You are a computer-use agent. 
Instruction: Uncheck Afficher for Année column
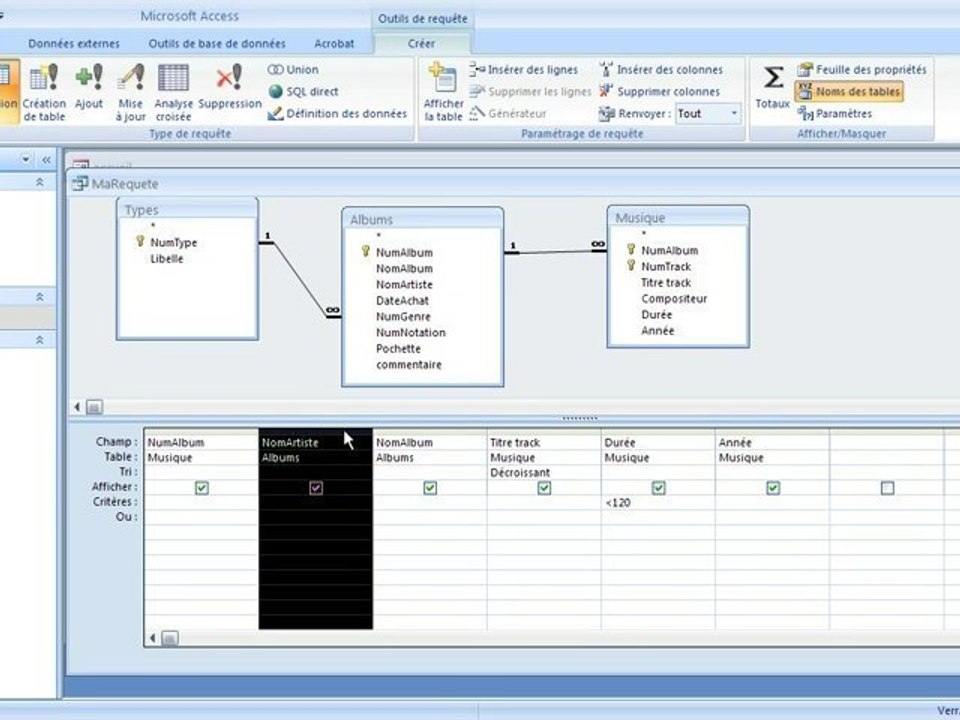click(773, 488)
